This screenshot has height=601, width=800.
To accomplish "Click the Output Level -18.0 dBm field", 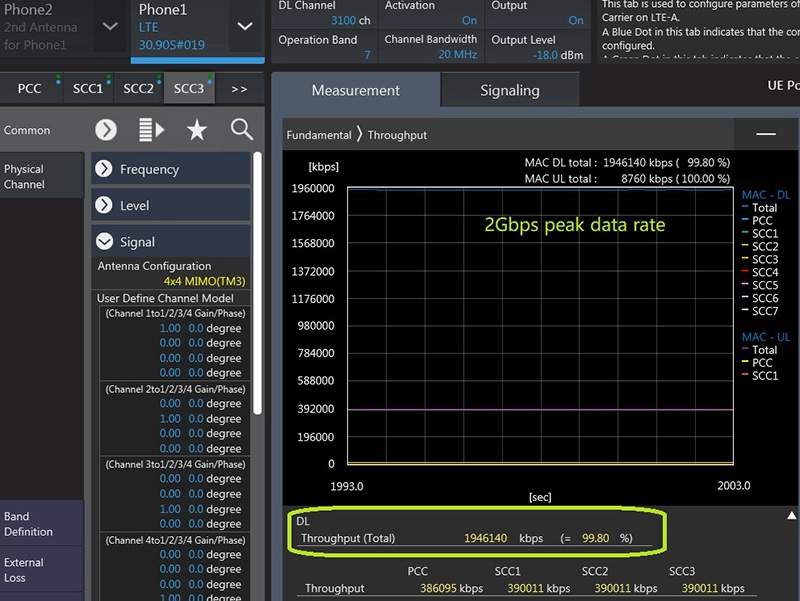I will [558, 54].
